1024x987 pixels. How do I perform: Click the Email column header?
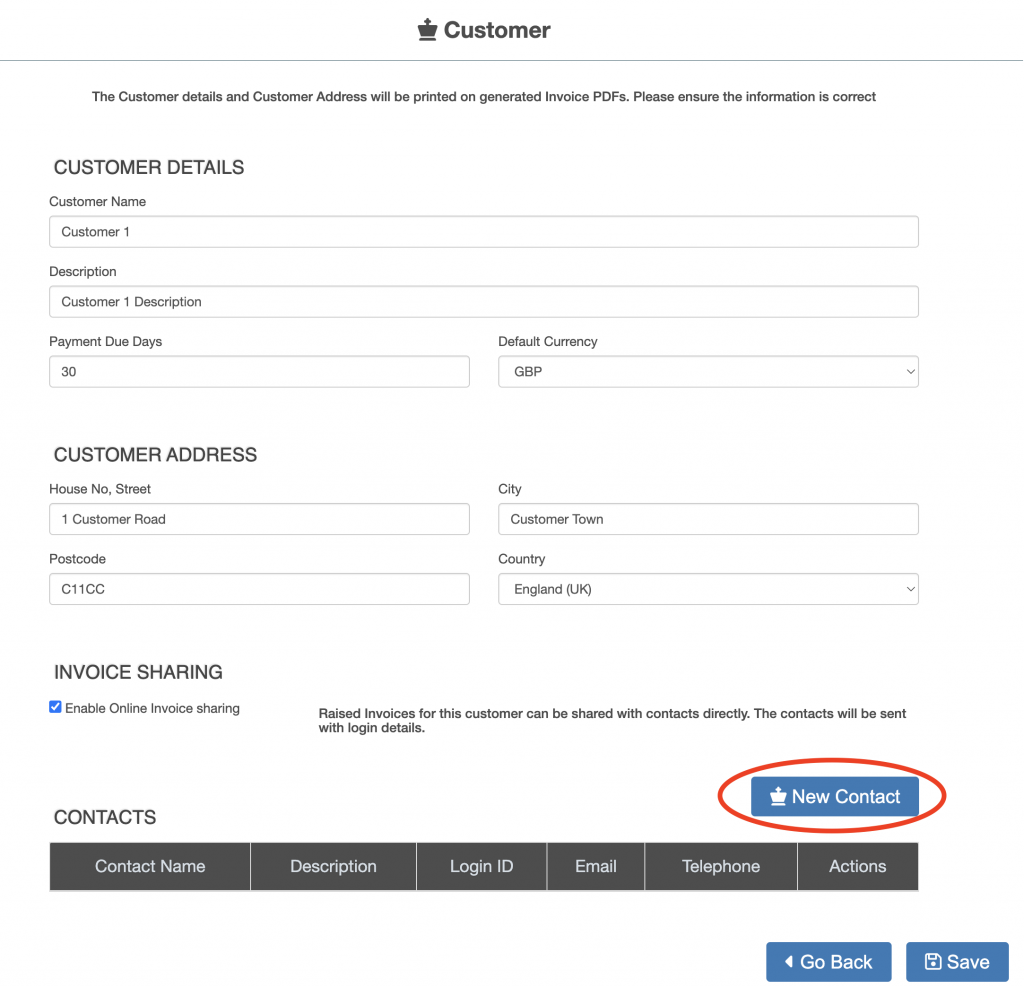tap(596, 866)
